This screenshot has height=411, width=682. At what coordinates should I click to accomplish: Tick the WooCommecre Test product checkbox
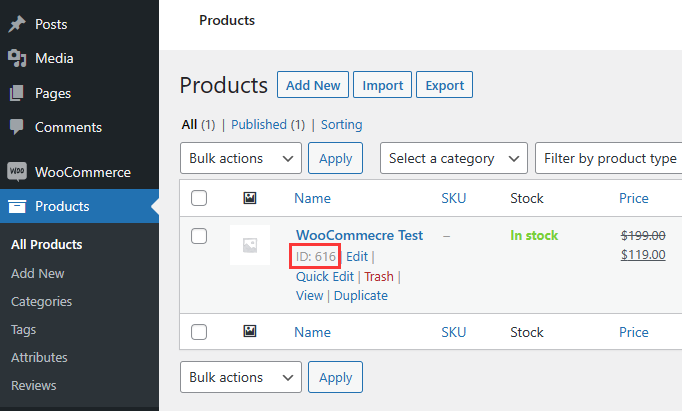[199, 236]
